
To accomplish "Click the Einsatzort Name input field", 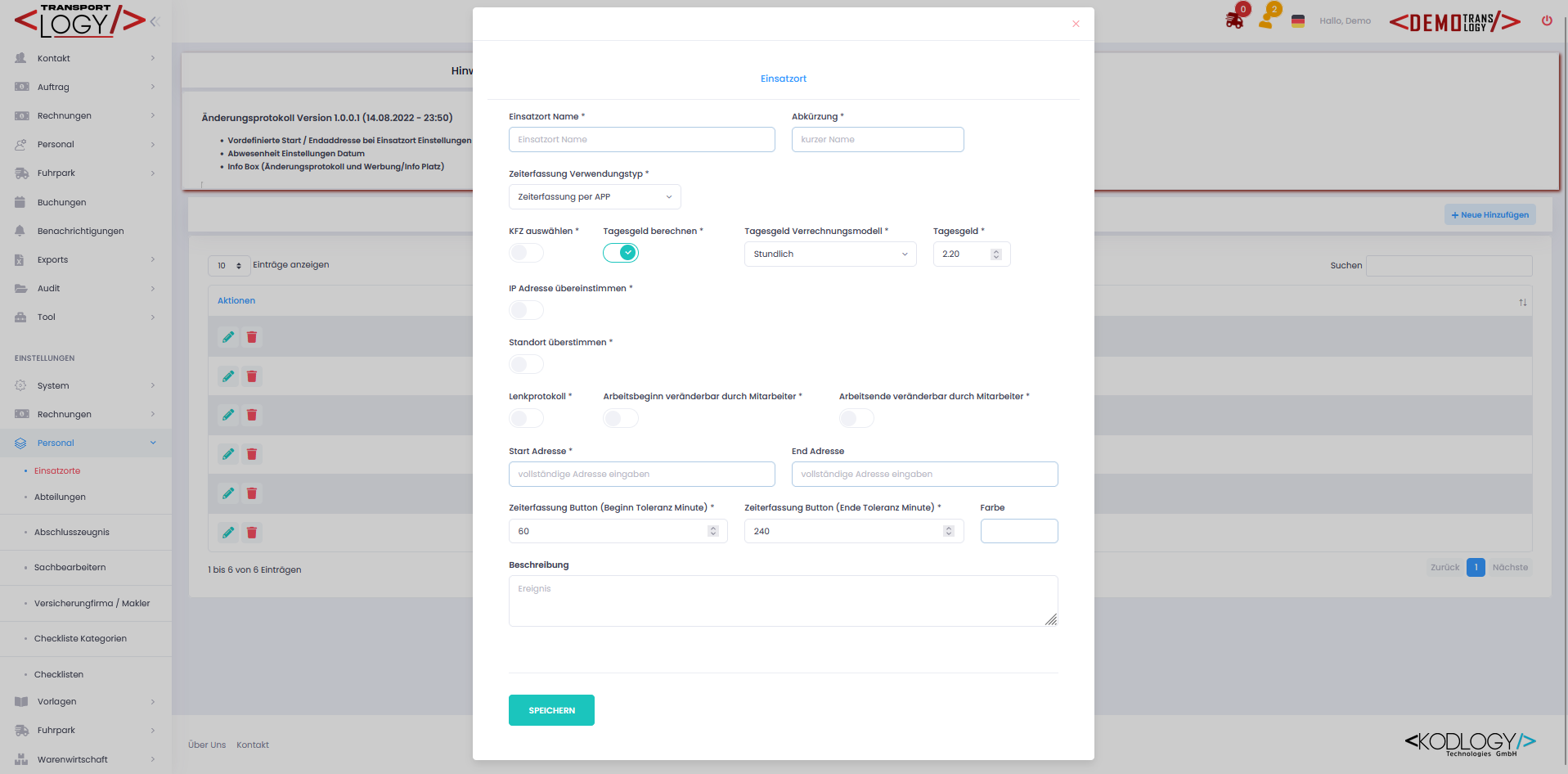I will 641,140.
